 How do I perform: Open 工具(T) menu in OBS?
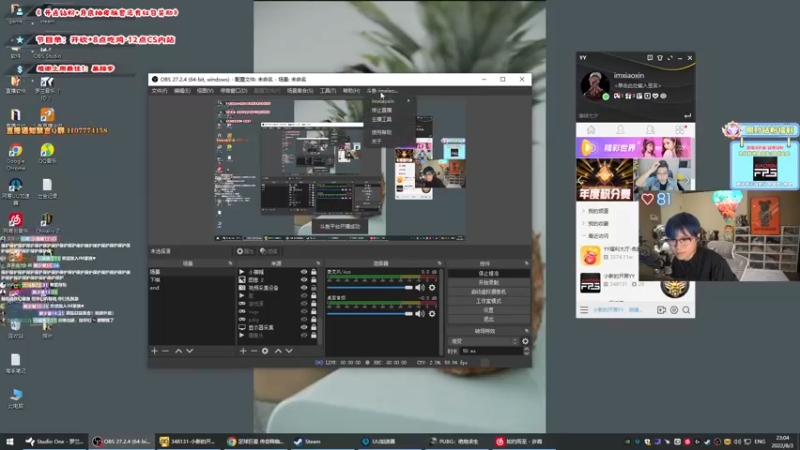click(328, 91)
